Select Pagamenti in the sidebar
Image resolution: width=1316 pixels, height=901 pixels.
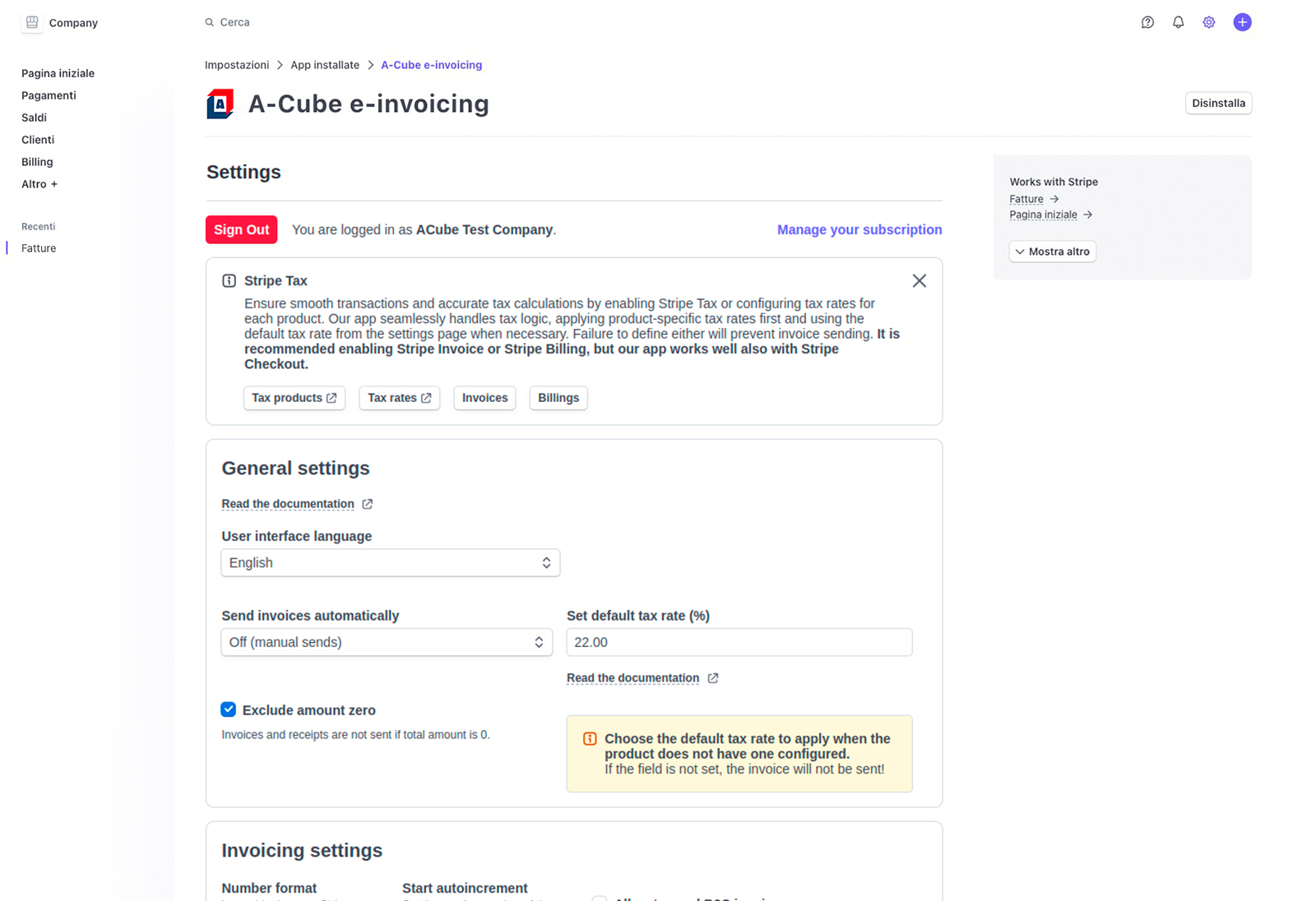[x=49, y=95]
